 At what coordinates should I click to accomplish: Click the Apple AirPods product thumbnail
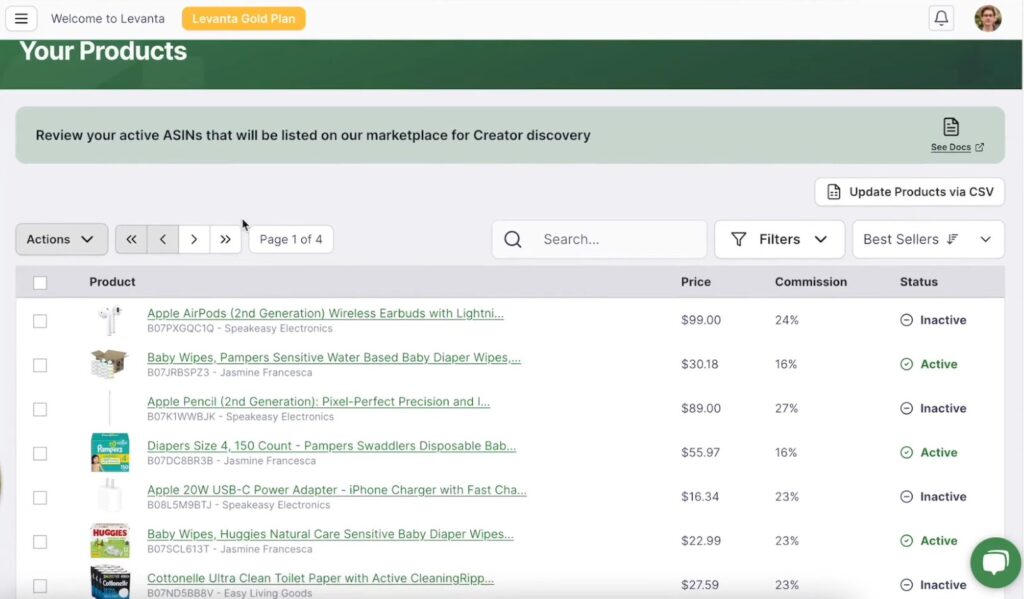click(x=110, y=320)
